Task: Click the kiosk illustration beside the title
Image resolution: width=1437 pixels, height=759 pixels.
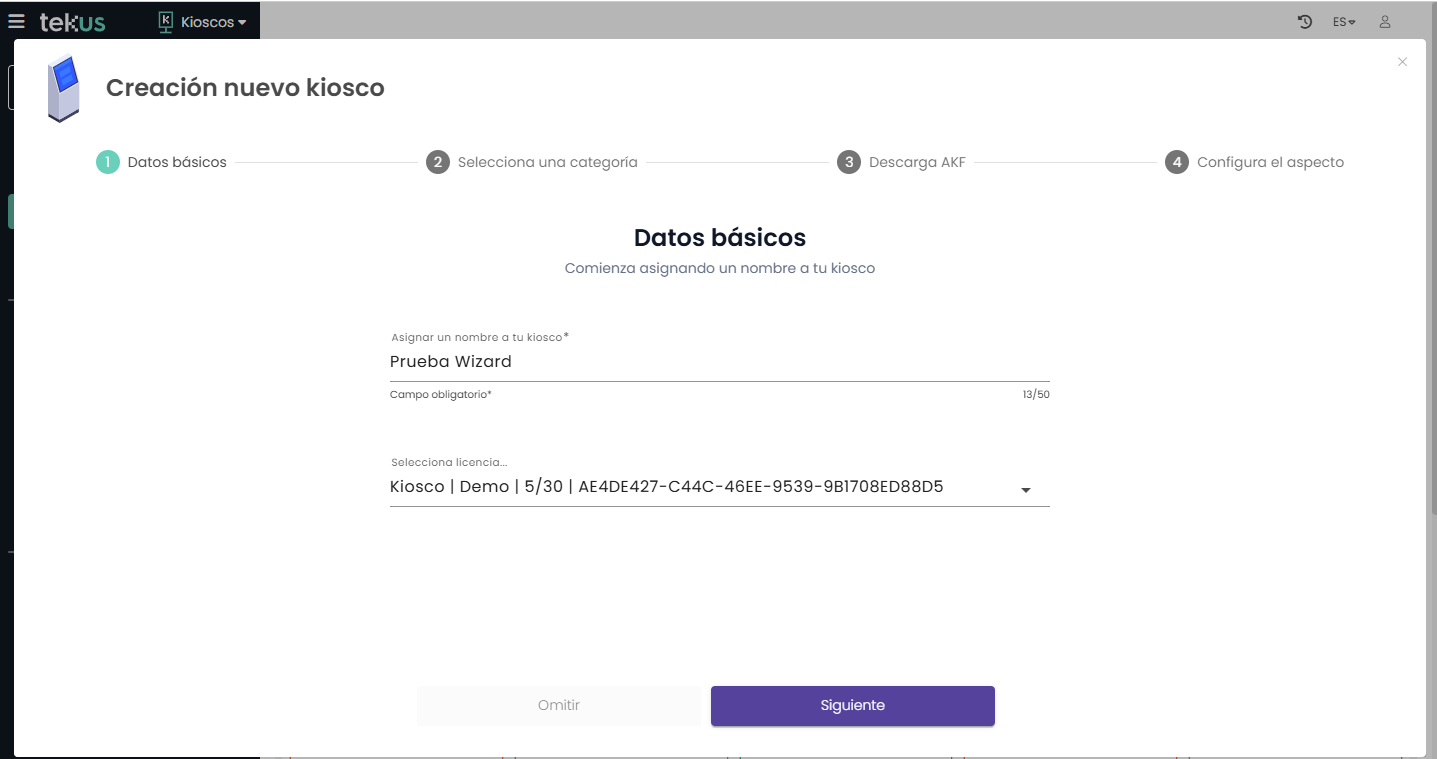Action: pyautogui.click(x=63, y=88)
